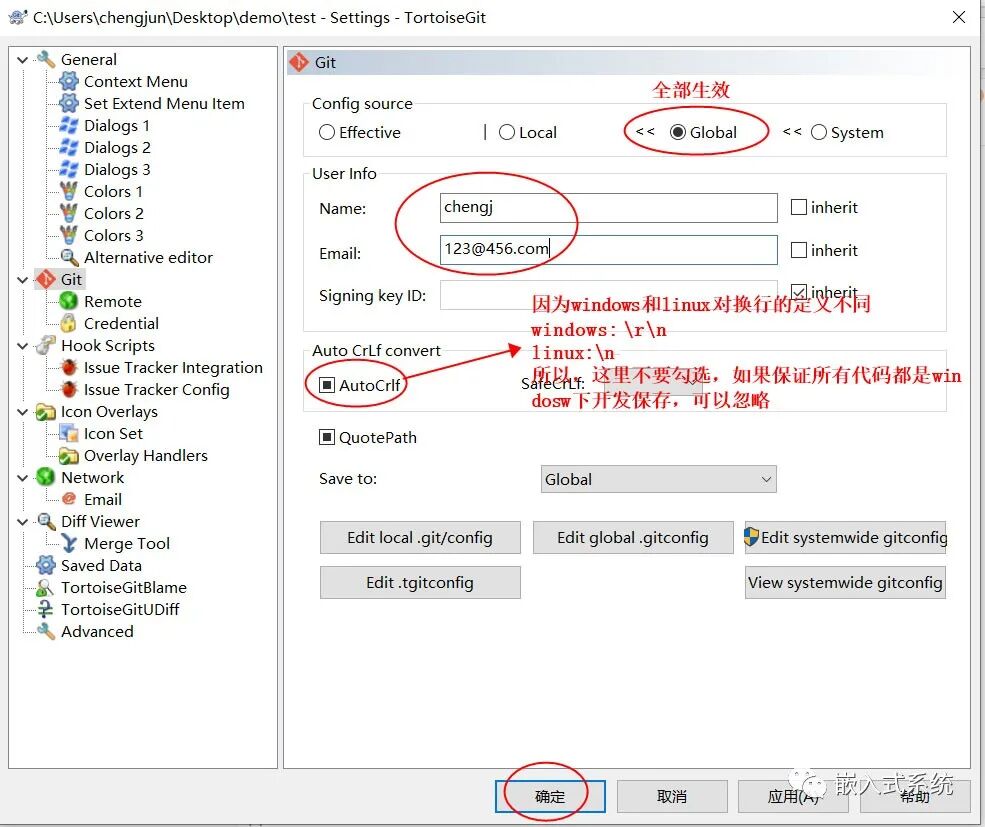
Task: Click the Dialogs 1 window icon
Action: click(68, 125)
